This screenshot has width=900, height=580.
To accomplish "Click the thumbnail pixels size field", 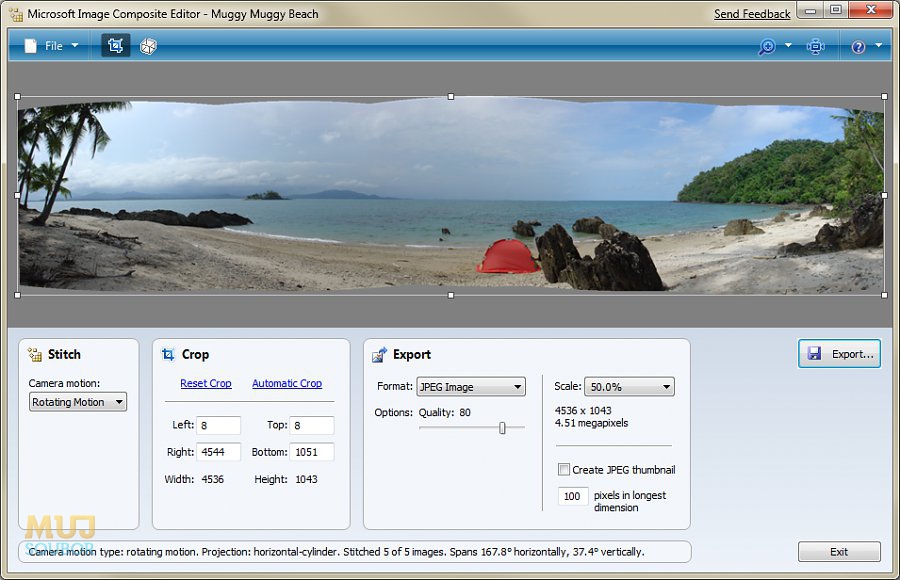I will point(573,496).
